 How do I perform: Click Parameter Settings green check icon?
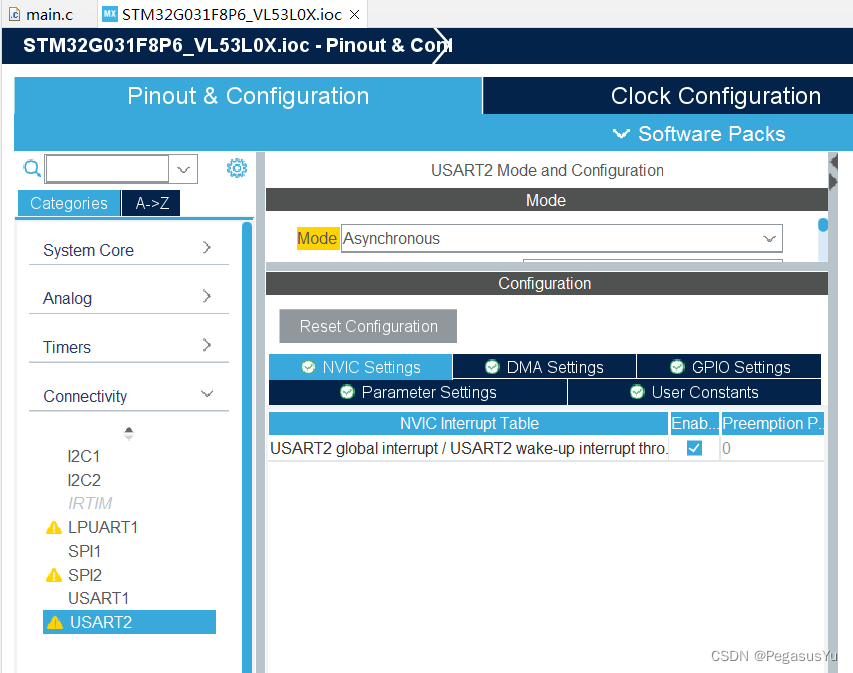[x=347, y=392]
